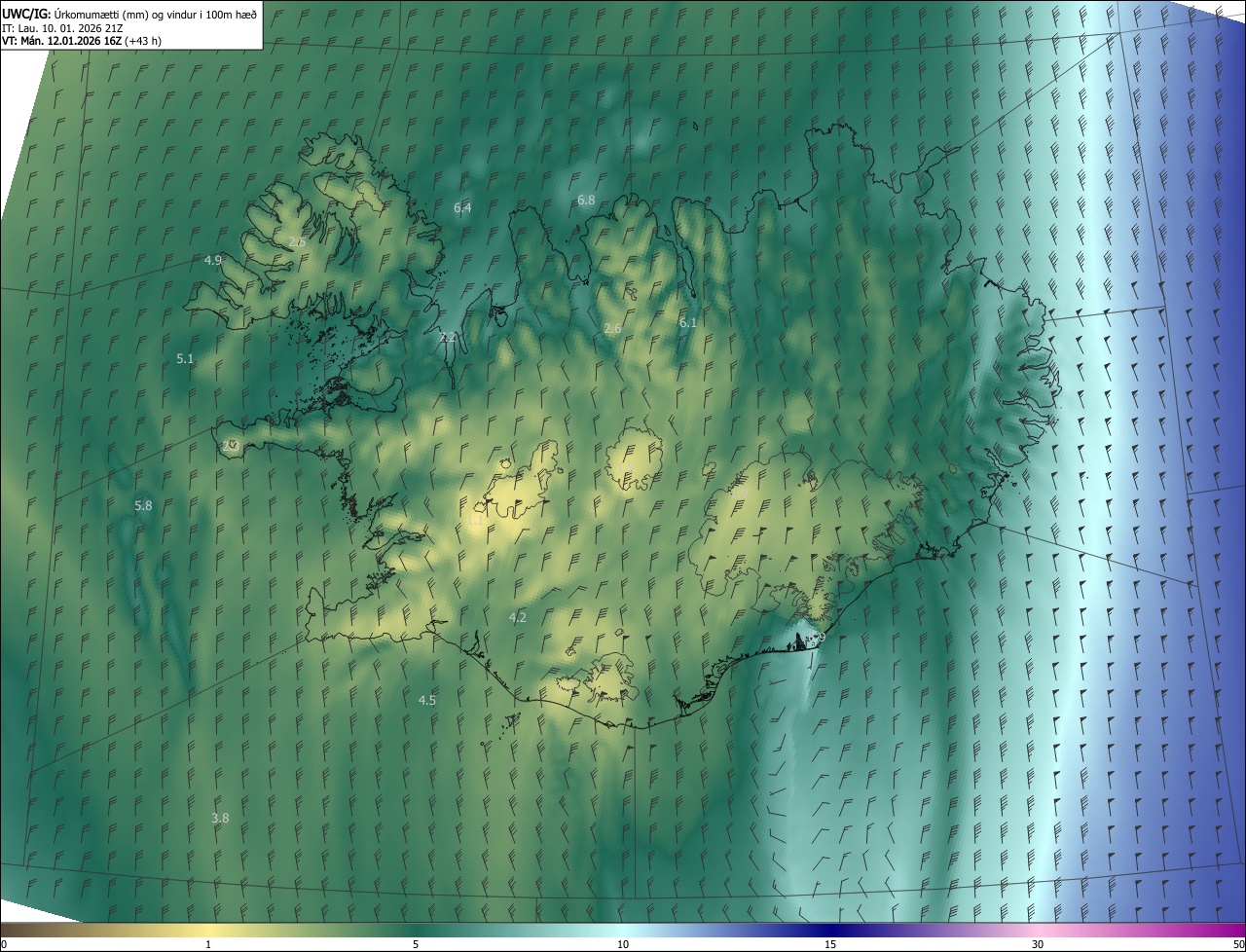1246x952 pixels.
Task: Click the 5 tick on the color scale
Action: tap(416, 944)
